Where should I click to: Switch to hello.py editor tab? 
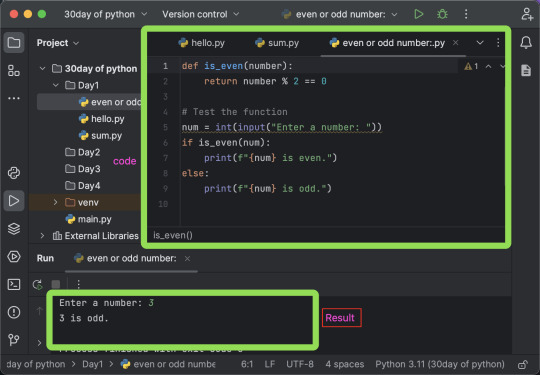click(x=201, y=43)
